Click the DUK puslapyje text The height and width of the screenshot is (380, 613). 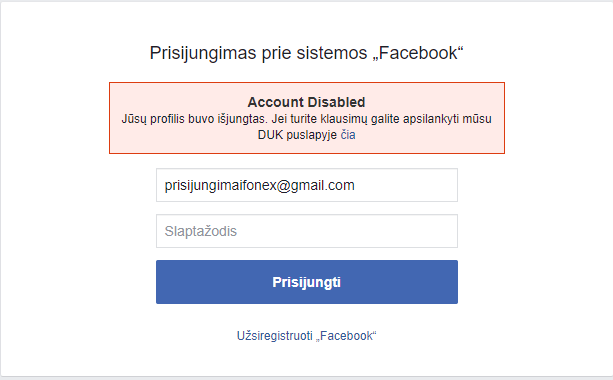(297, 135)
